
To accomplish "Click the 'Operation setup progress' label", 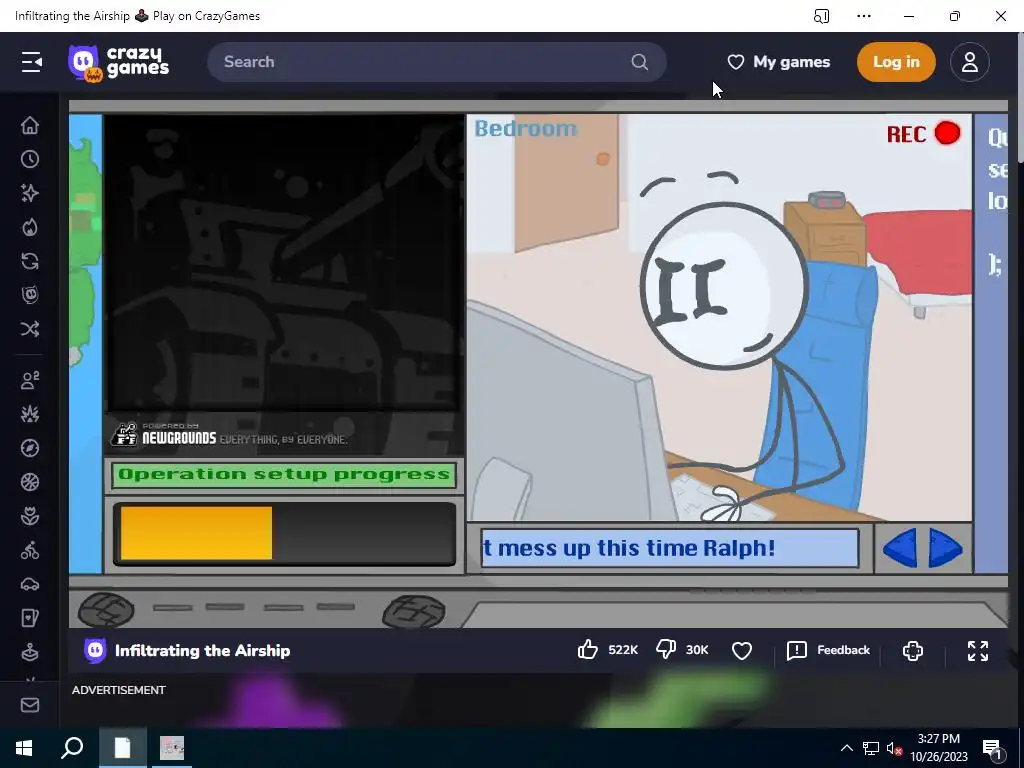I will pos(284,475).
